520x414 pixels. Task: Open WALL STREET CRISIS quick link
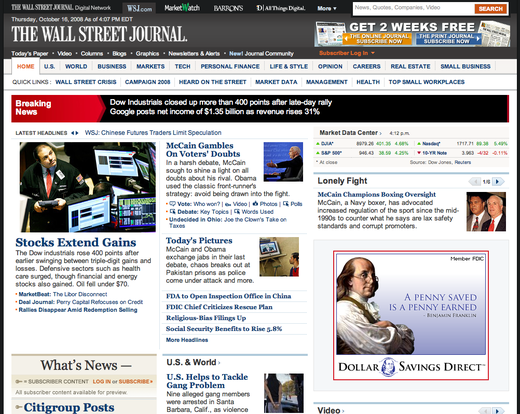[86, 82]
